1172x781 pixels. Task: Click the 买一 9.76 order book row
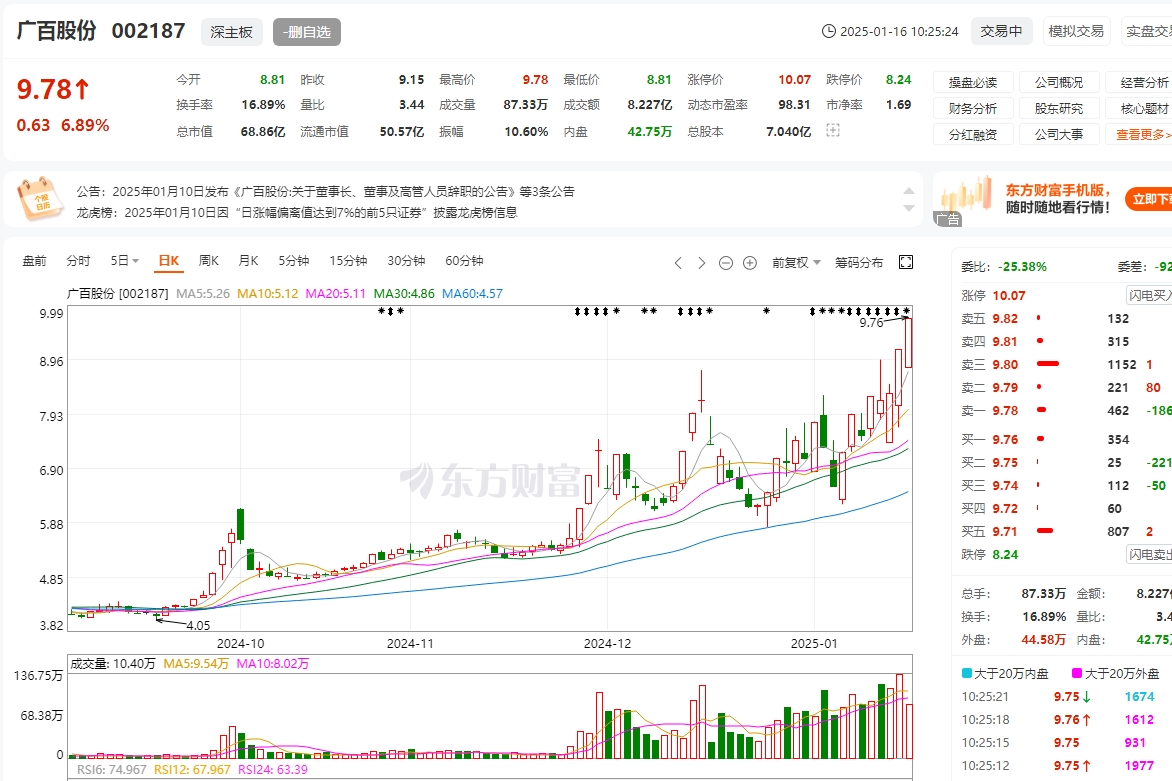[1066, 439]
